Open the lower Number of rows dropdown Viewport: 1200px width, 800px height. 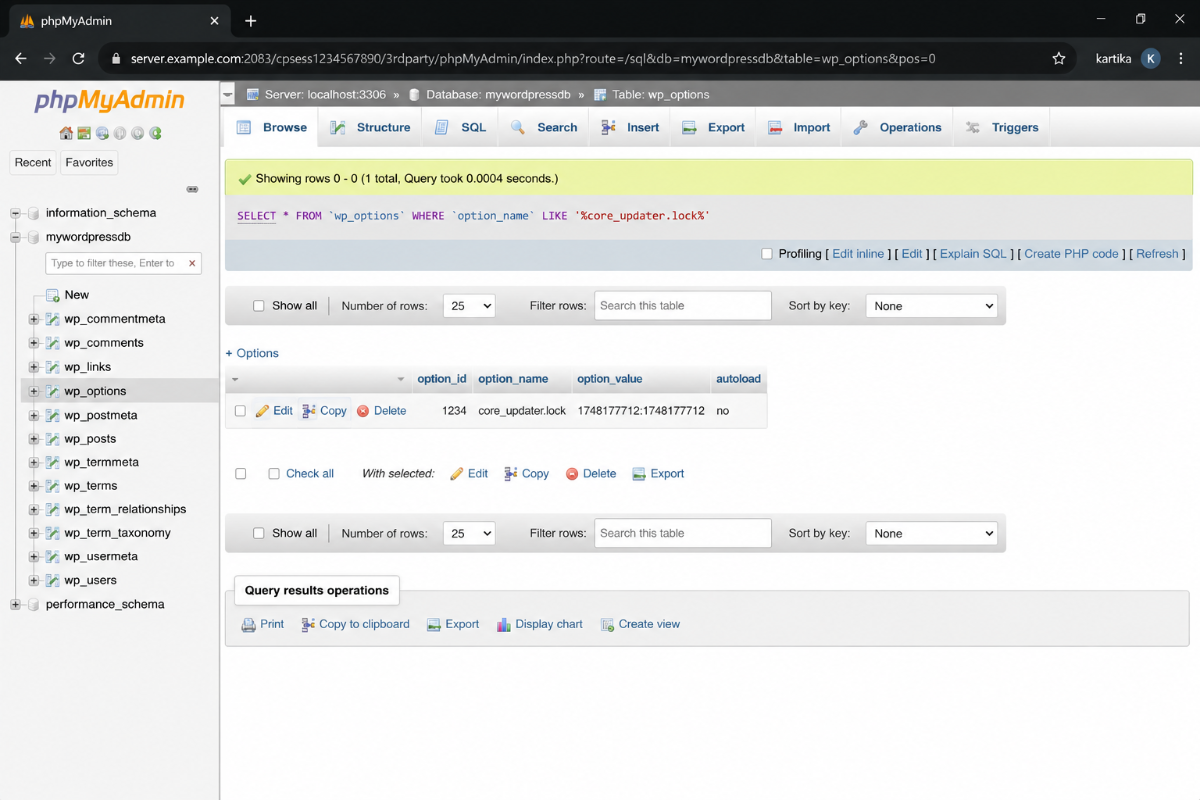click(x=469, y=534)
